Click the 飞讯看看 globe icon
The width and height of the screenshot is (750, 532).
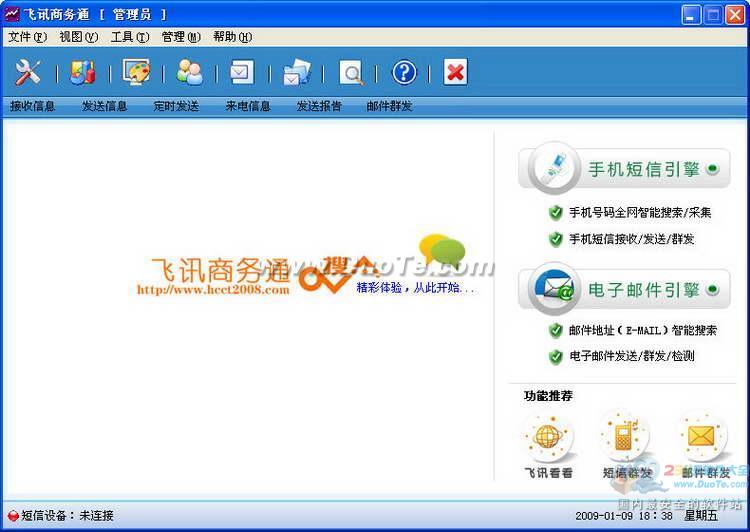pos(548,437)
